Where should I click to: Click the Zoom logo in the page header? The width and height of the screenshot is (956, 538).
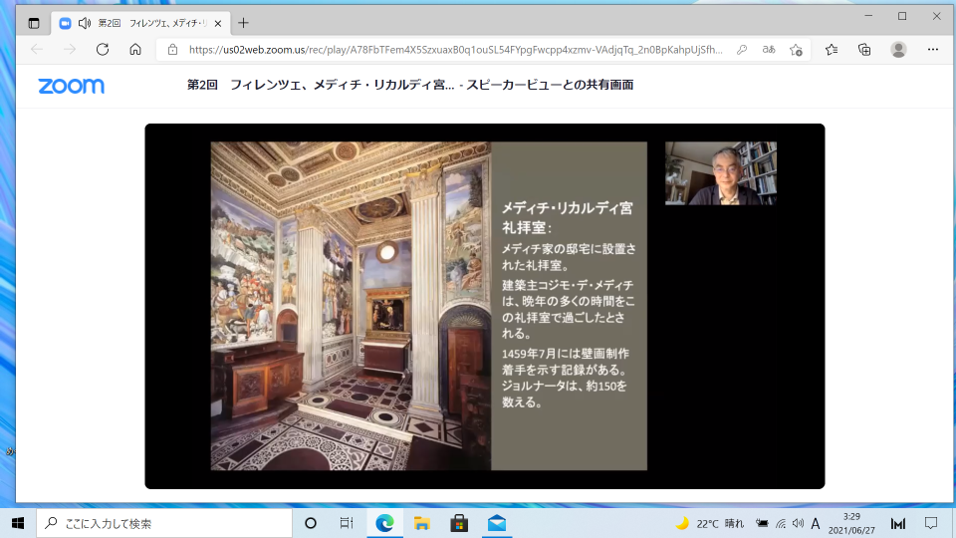point(71,86)
